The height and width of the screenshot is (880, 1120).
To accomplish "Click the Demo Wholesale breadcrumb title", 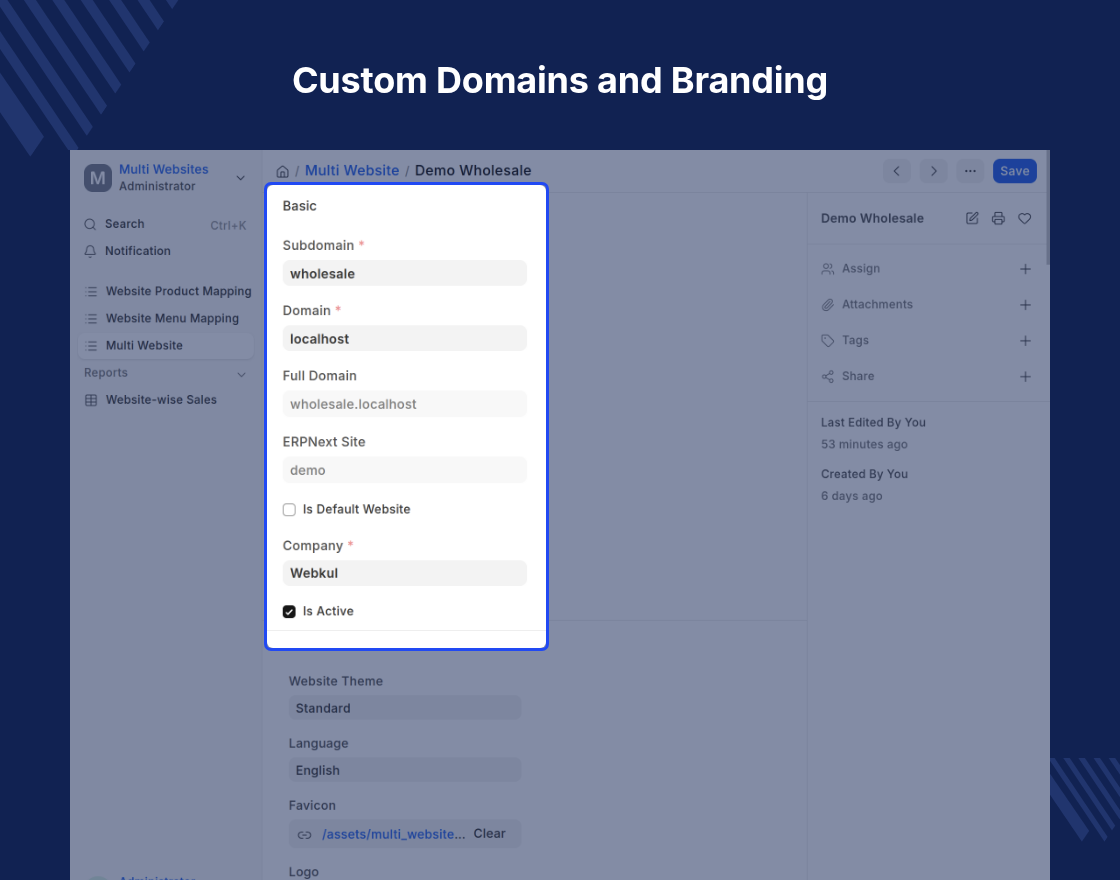I will pos(473,171).
